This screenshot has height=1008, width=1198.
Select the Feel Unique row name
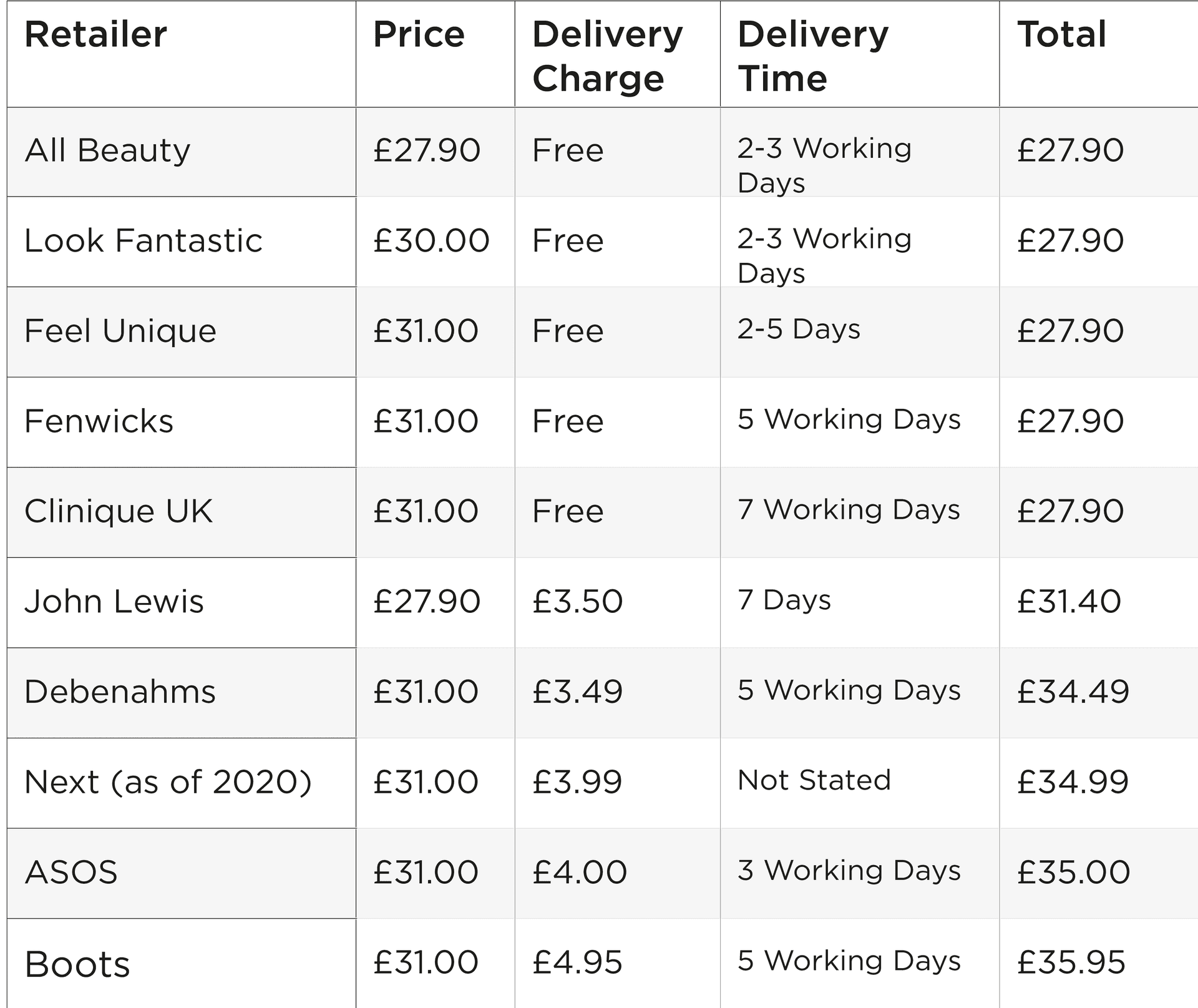coord(120,331)
